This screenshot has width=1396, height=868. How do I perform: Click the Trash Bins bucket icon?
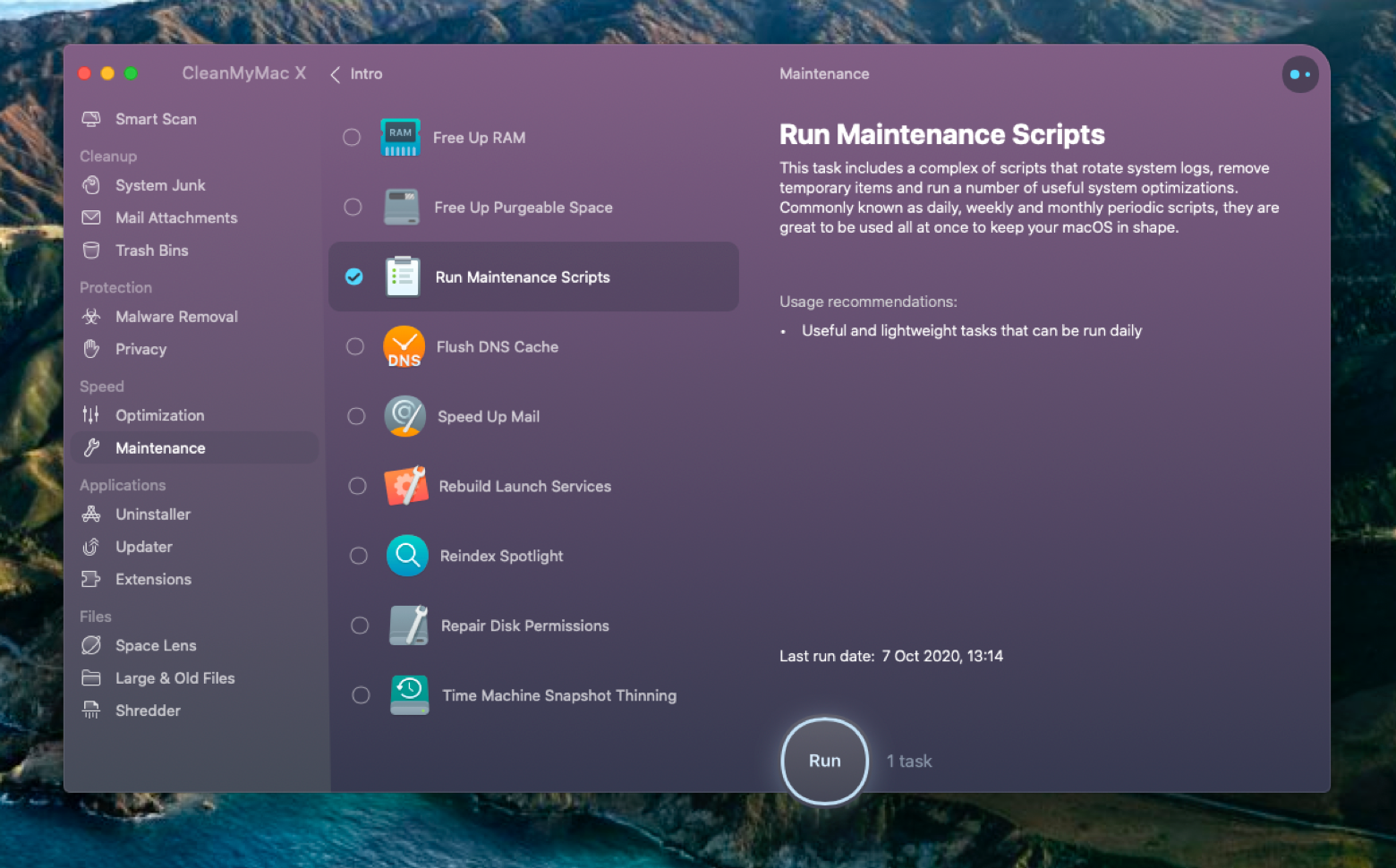tap(90, 251)
